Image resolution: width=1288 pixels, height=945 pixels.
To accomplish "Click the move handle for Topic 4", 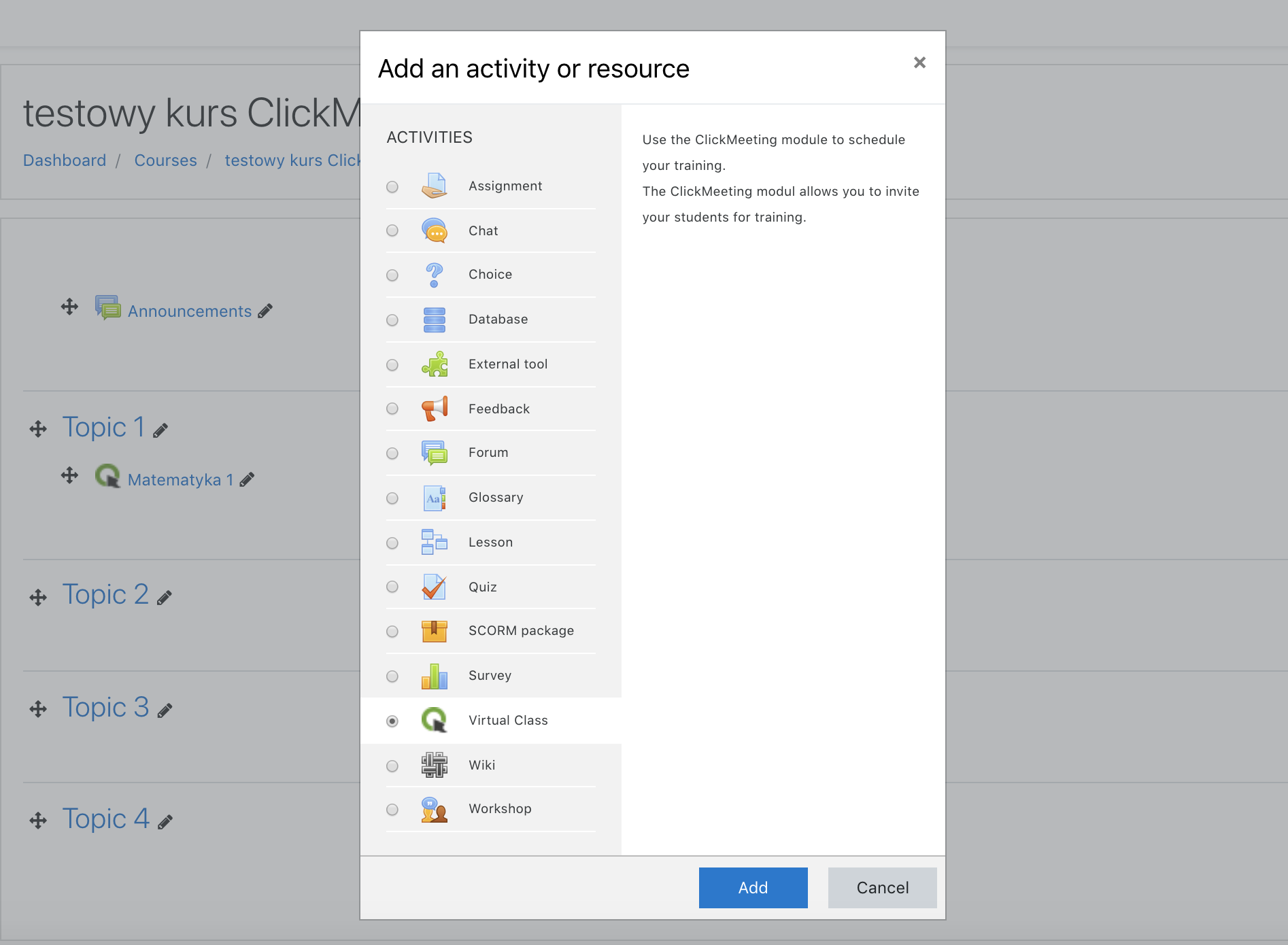I will (38, 821).
